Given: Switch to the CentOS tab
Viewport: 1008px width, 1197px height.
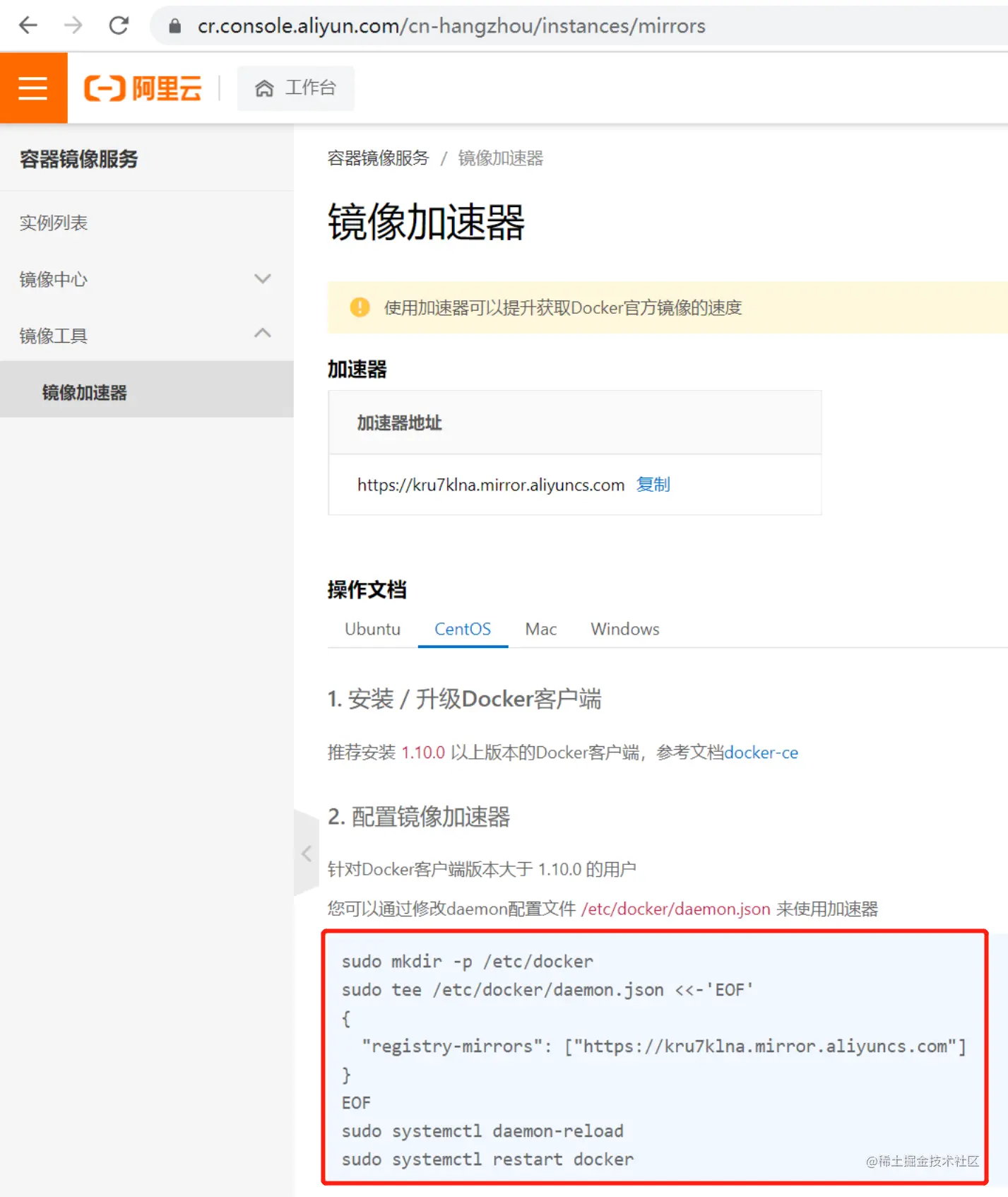Looking at the screenshot, I should tap(463, 629).
